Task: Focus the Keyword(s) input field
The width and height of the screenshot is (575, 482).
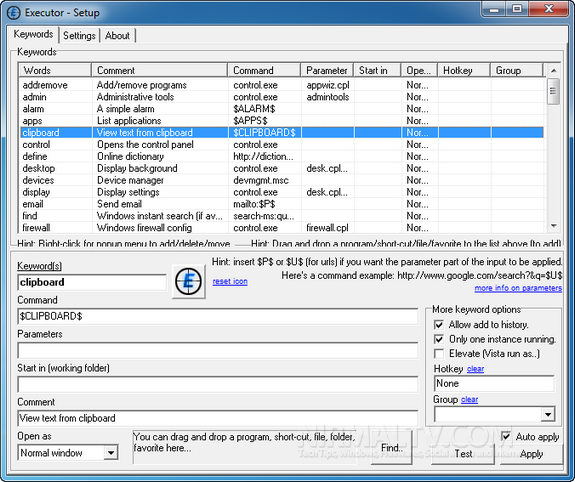Action: 92,282
